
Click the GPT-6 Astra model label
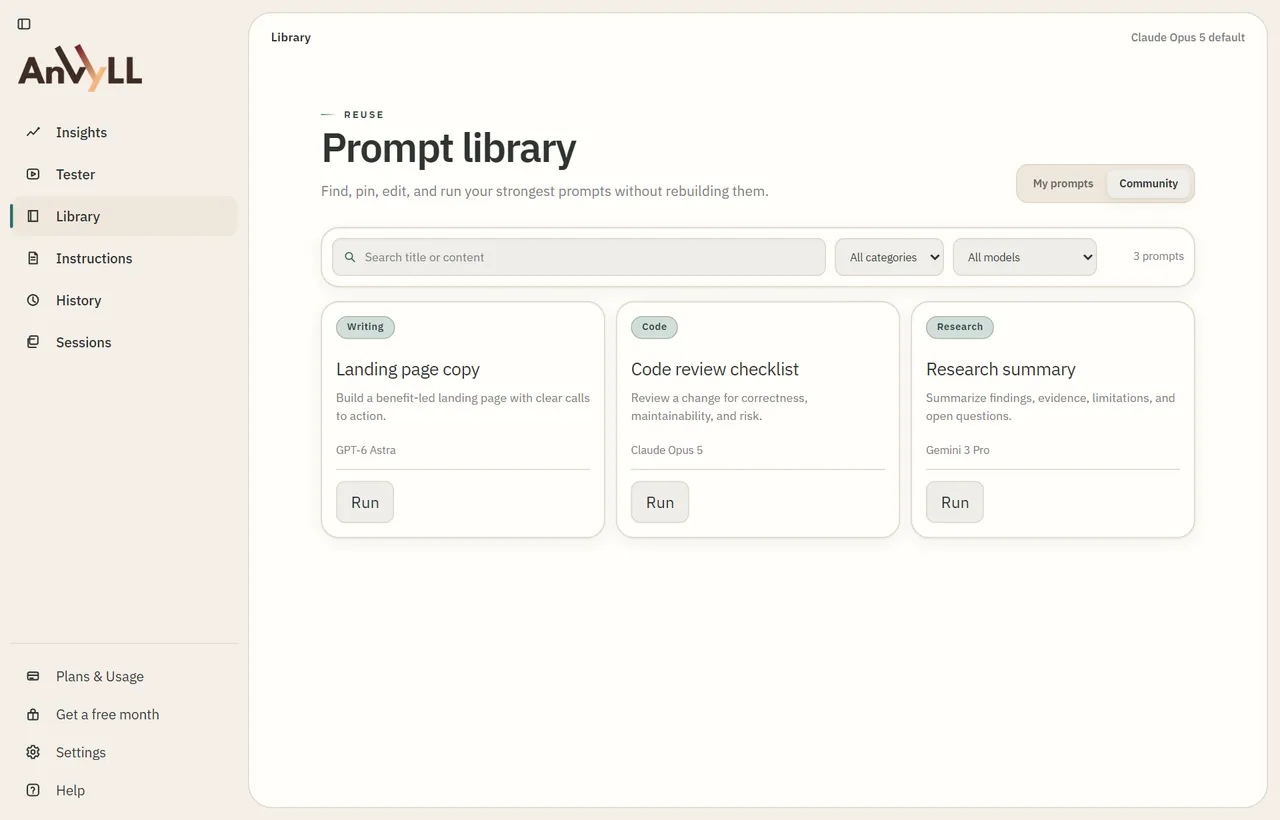tap(366, 450)
